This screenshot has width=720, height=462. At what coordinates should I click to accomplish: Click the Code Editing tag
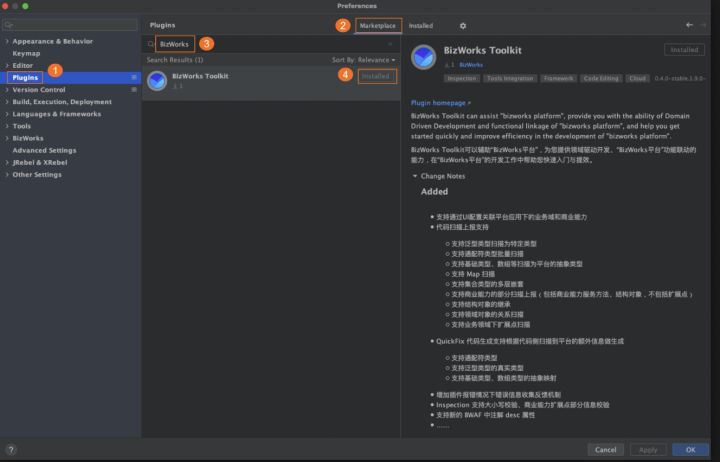click(x=601, y=79)
